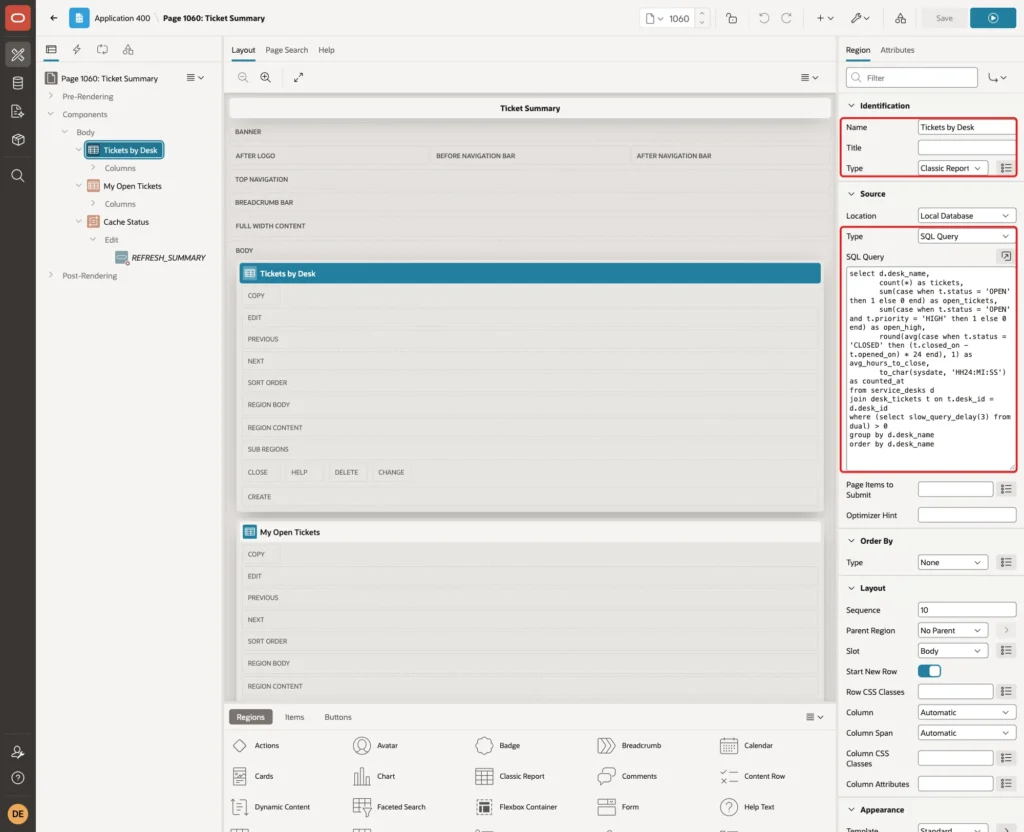Switch to the Page Search tab

click(286, 50)
